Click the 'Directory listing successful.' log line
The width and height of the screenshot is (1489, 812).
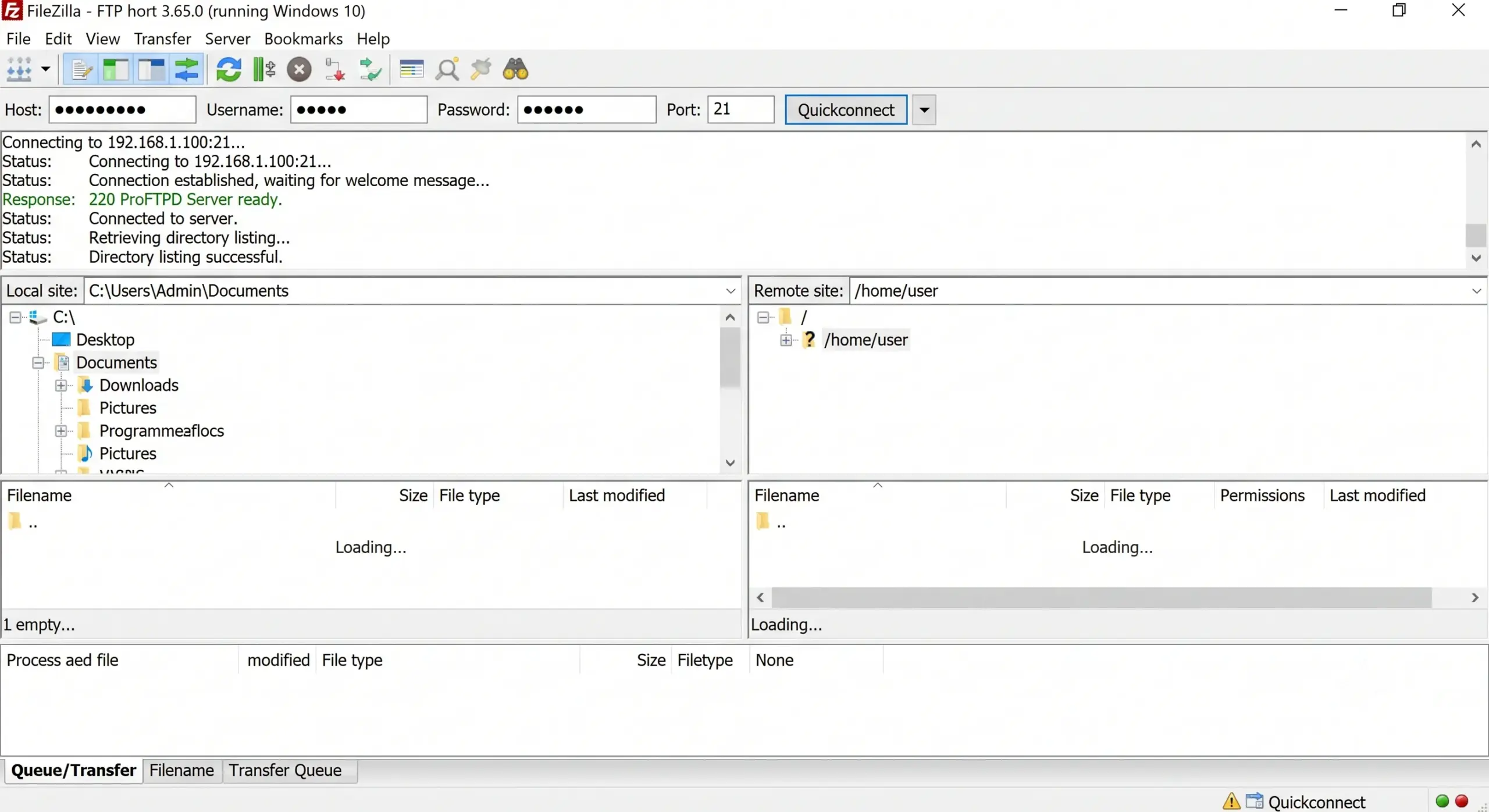click(x=186, y=257)
